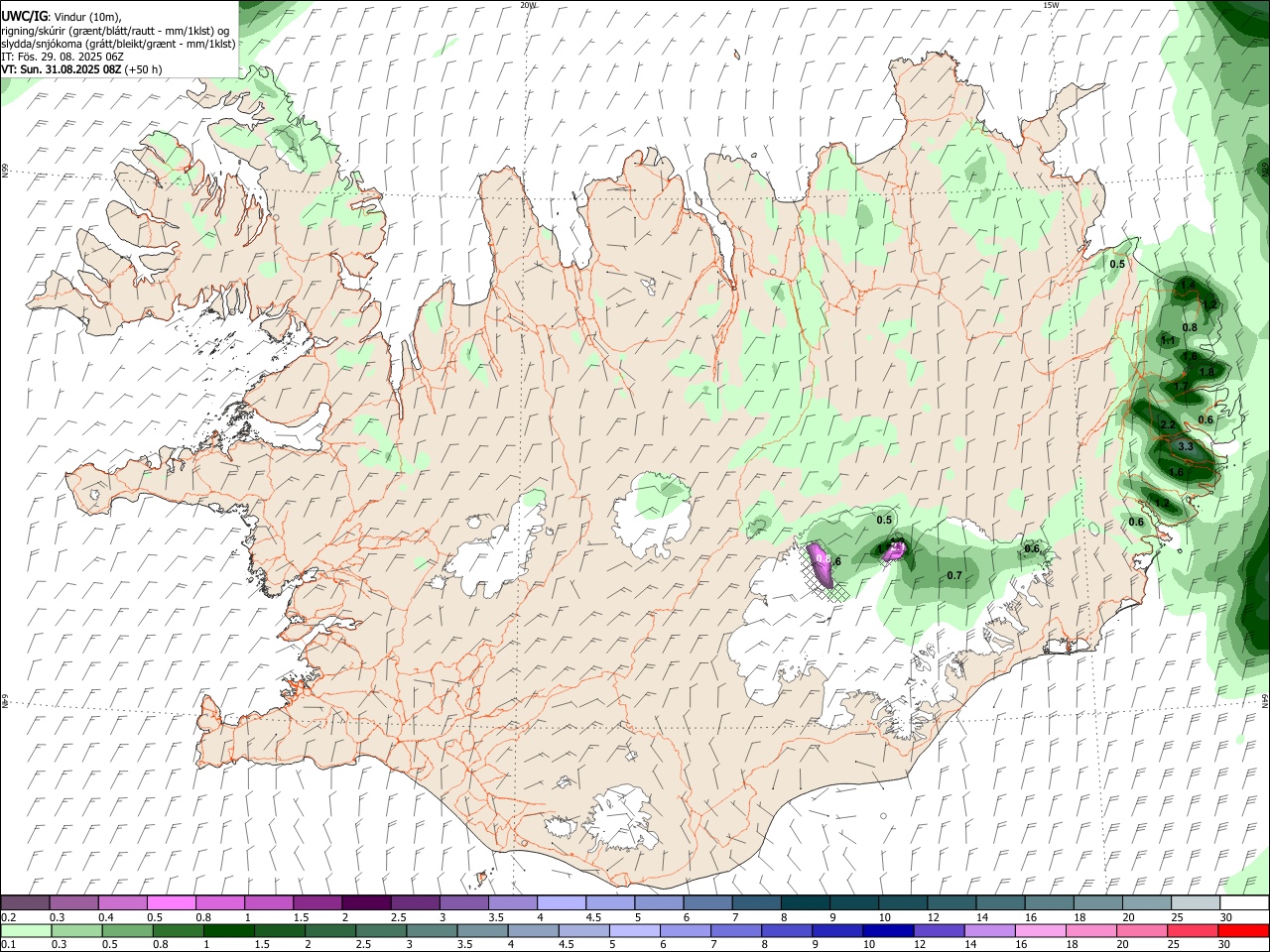Click the 1.8 precipitation value on the east coast
Screen dimensions: 1270x952
pos(1207,372)
